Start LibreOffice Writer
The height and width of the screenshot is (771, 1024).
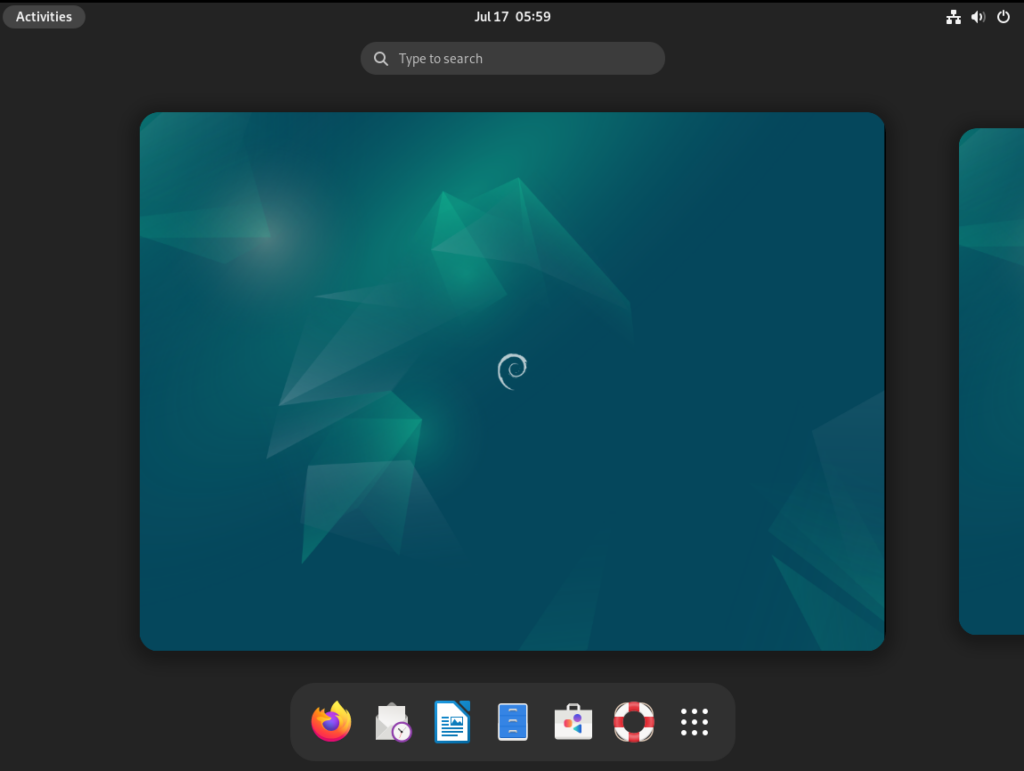tap(452, 722)
